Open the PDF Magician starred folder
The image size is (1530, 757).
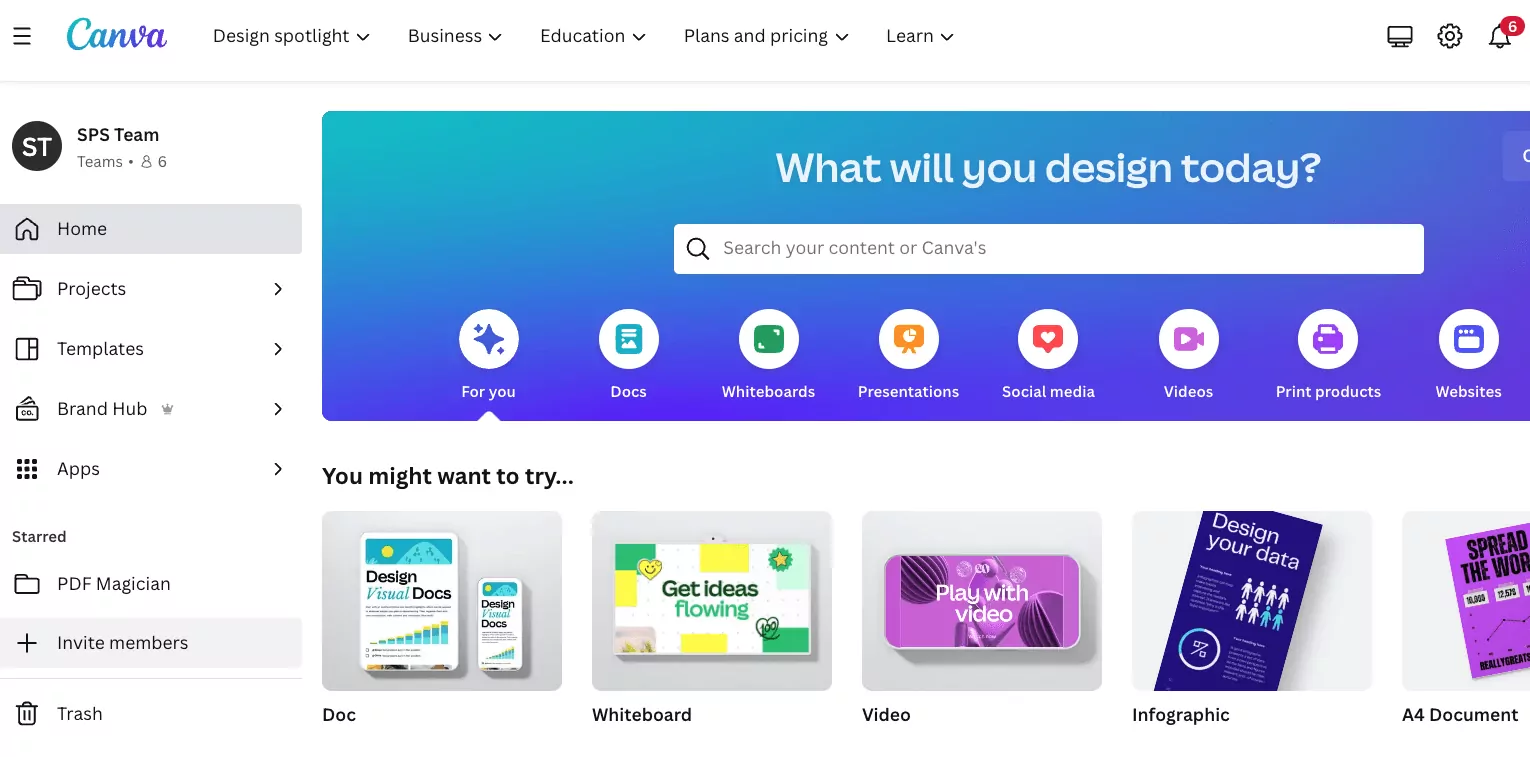(x=151, y=584)
